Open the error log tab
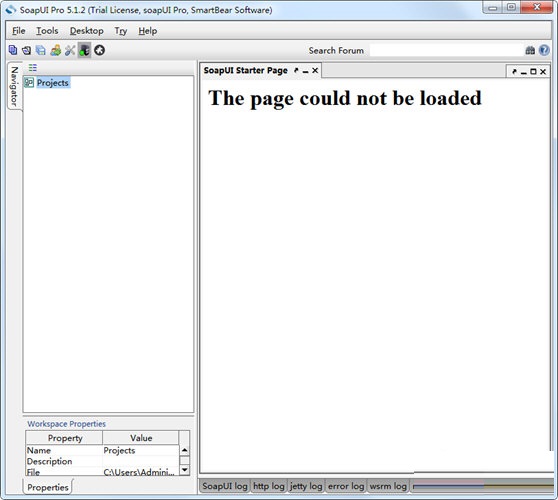The image size is (558, 500). click(x=346, y=486)
